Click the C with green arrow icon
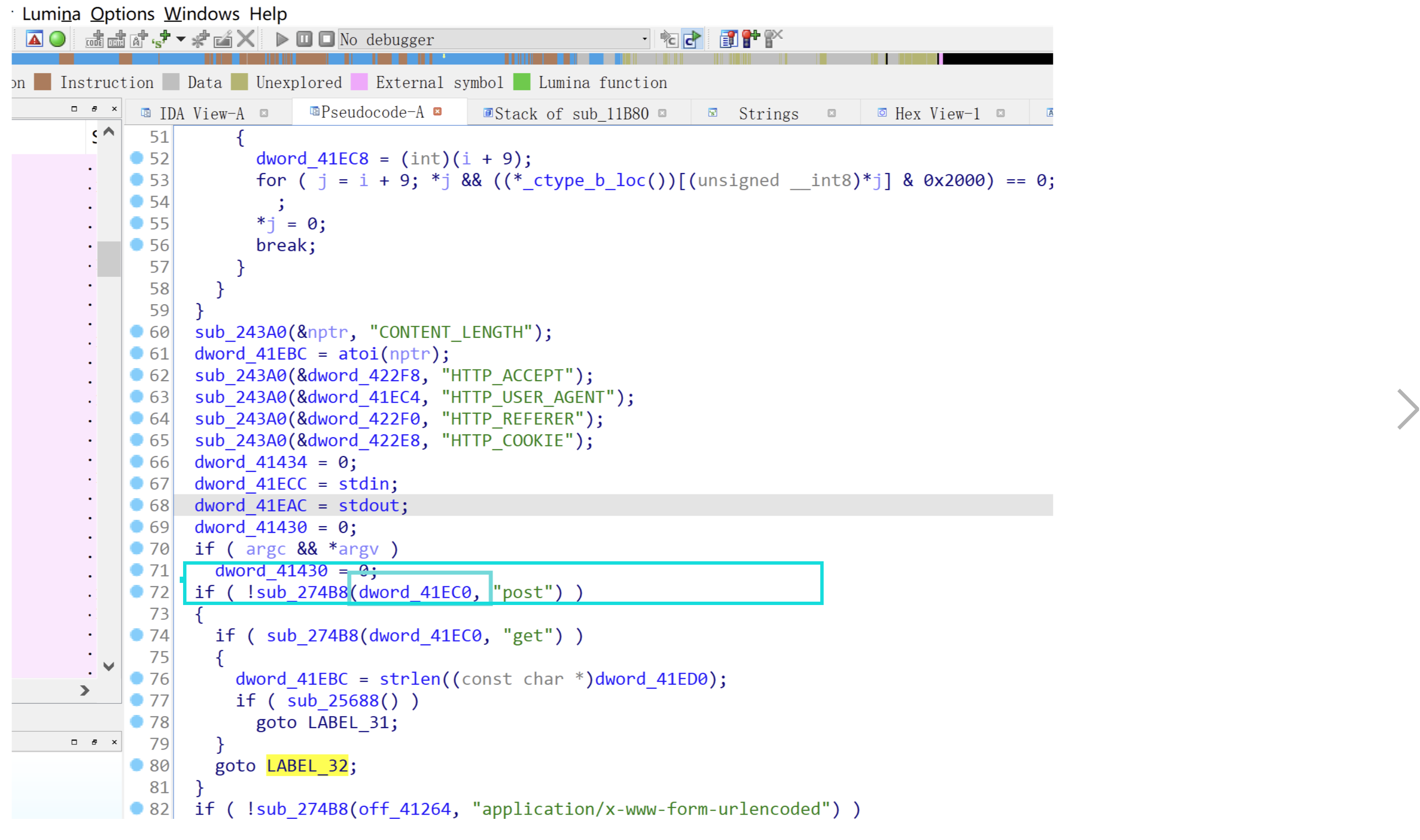1420x840 pixels. coord(692,39)
